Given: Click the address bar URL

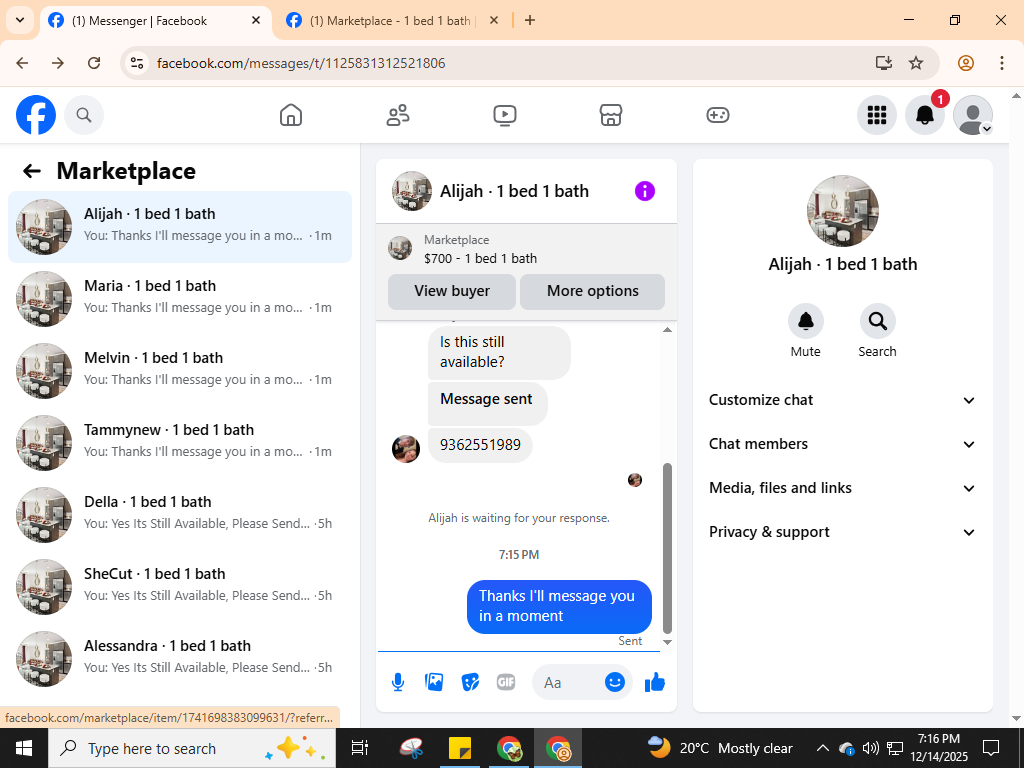Looking at the screenshot, I should pos(301,63).
